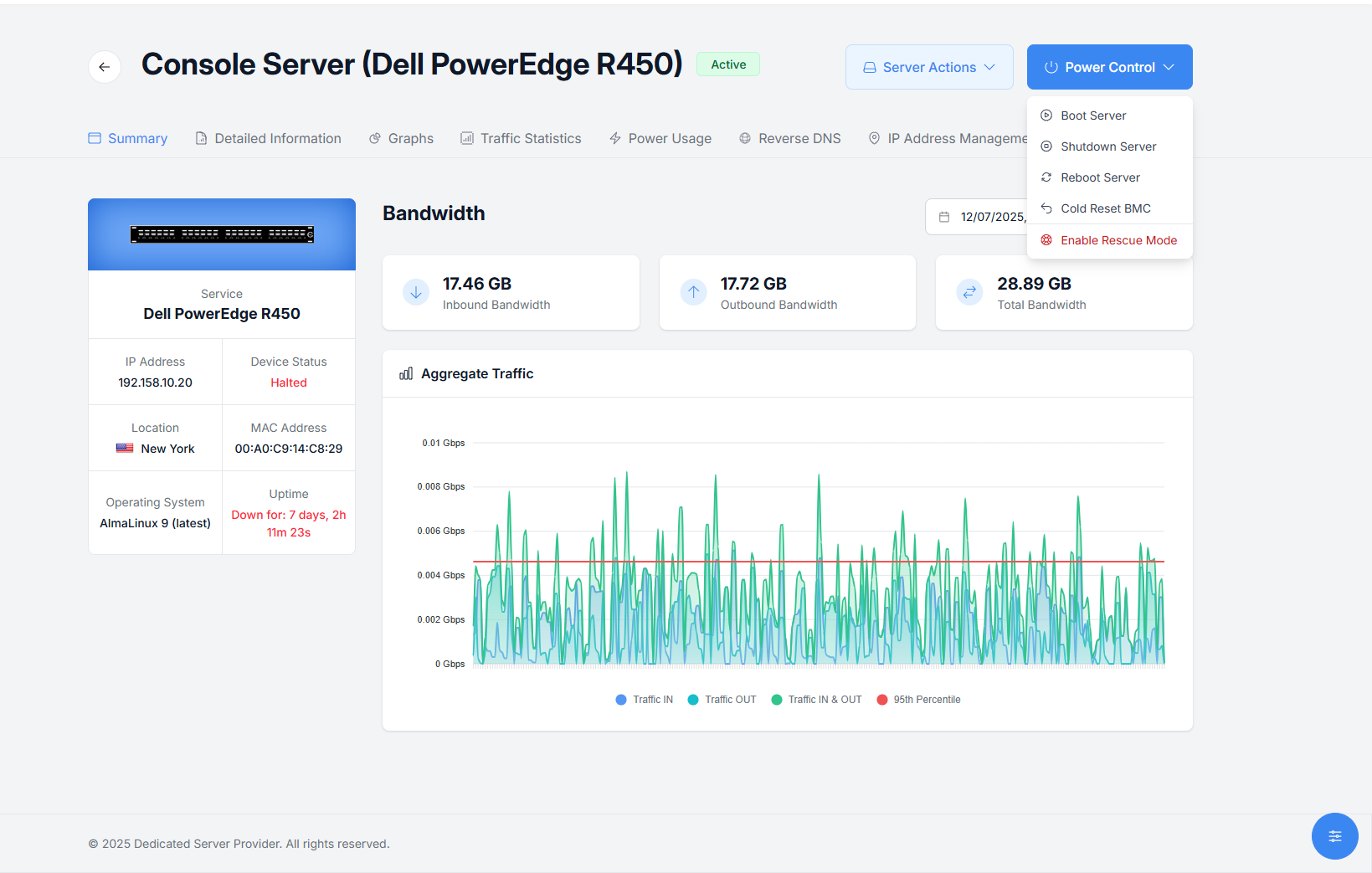Choose Cold Reset BMC option
The width and height of the screenshot is (1372, 873).
coord(1109,208)
